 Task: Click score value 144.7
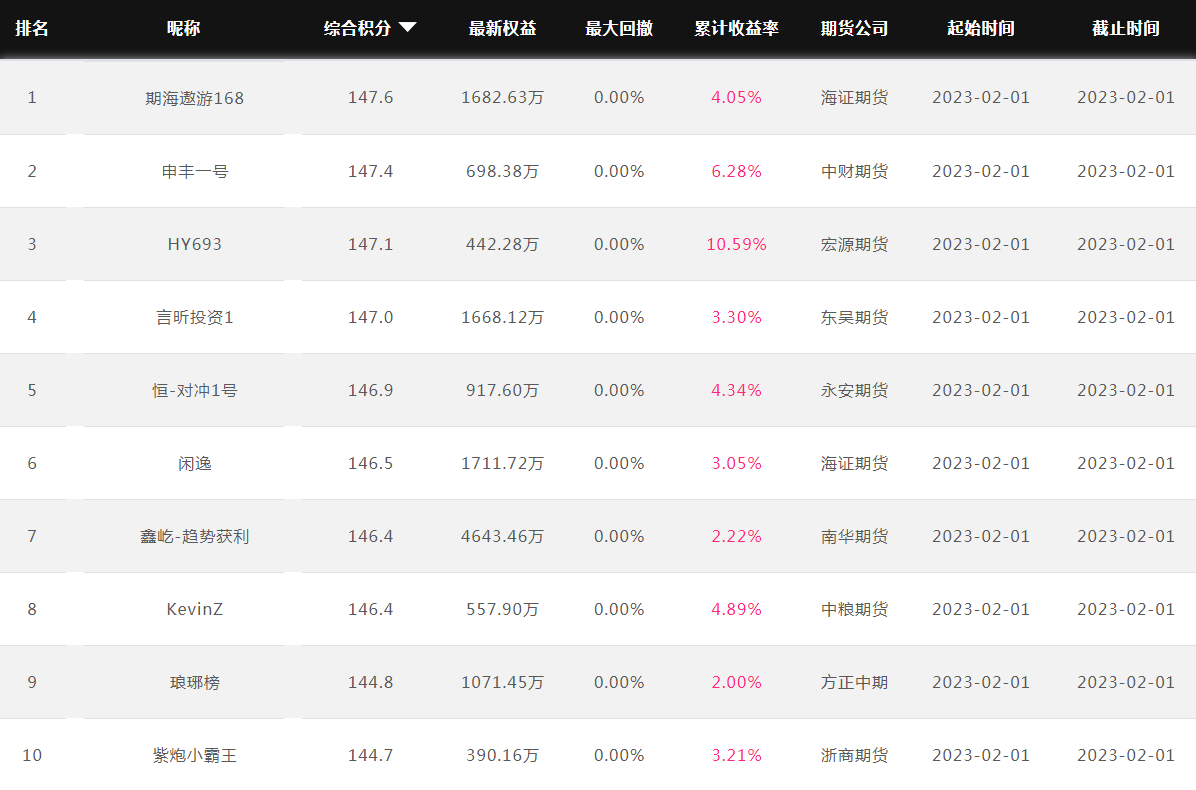371,756
